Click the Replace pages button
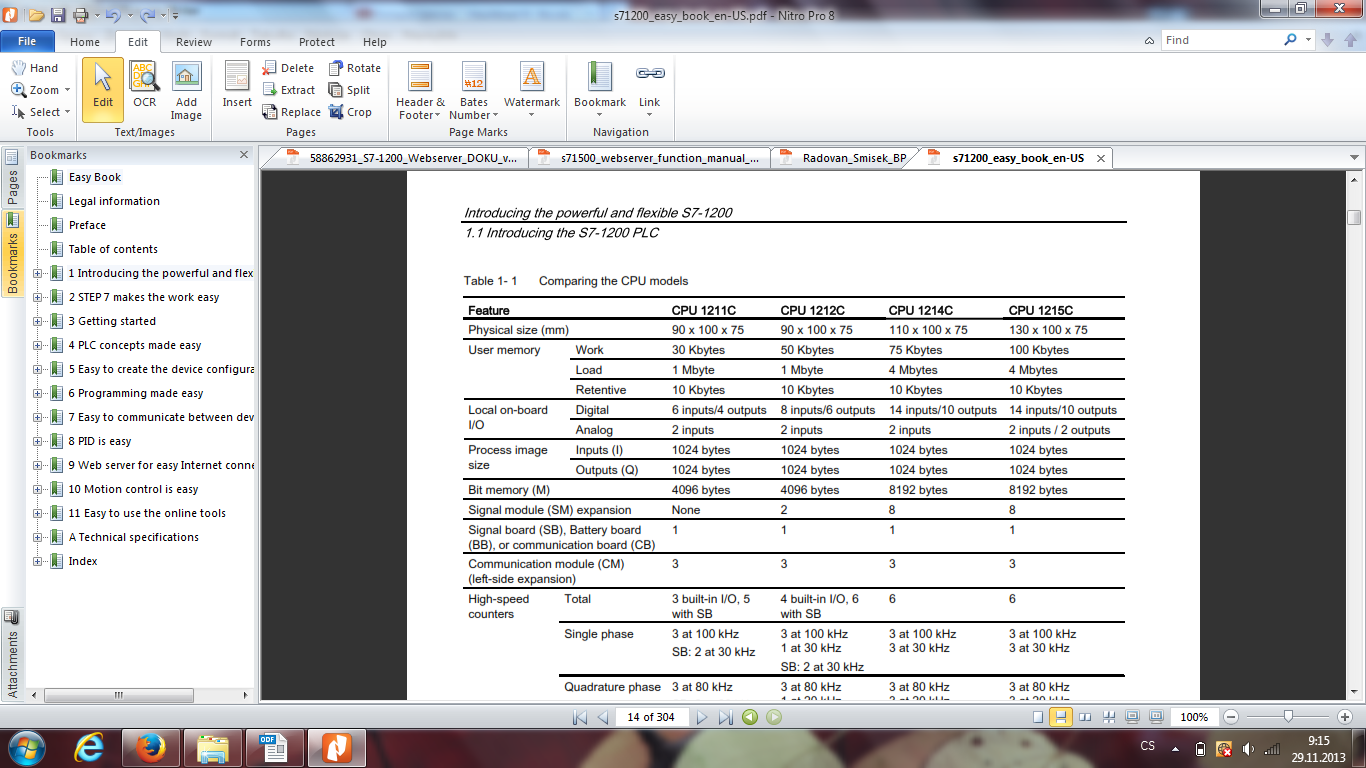Viewport: 1366px width, 768px height. (x=292, y=112)
